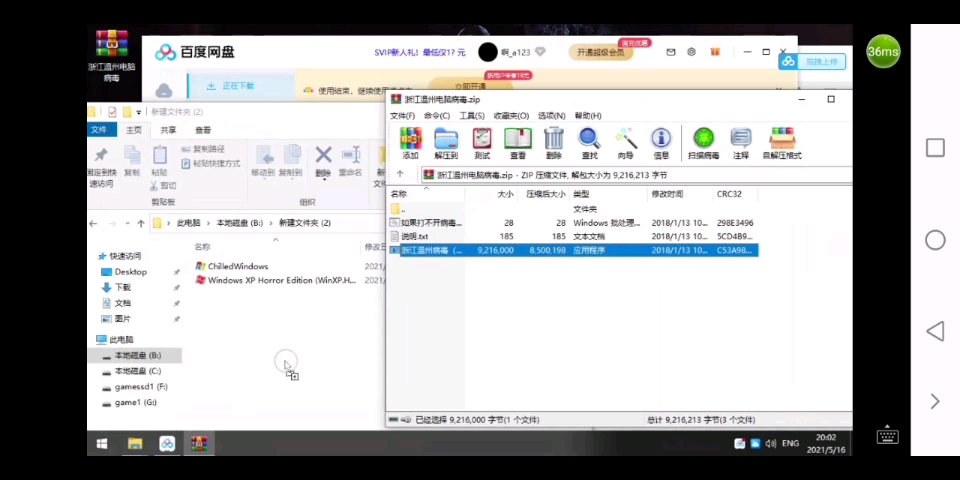Click 复制路径 in Explorer ribbon

[203, 149]
